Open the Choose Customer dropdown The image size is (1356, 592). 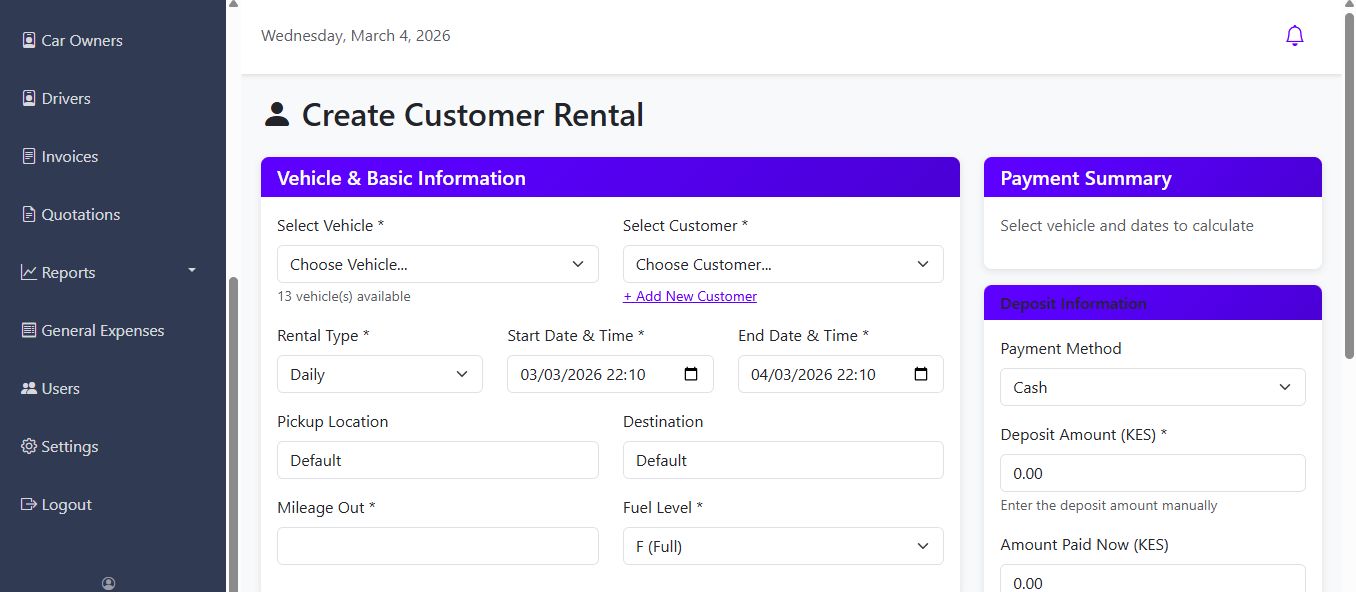782,265
